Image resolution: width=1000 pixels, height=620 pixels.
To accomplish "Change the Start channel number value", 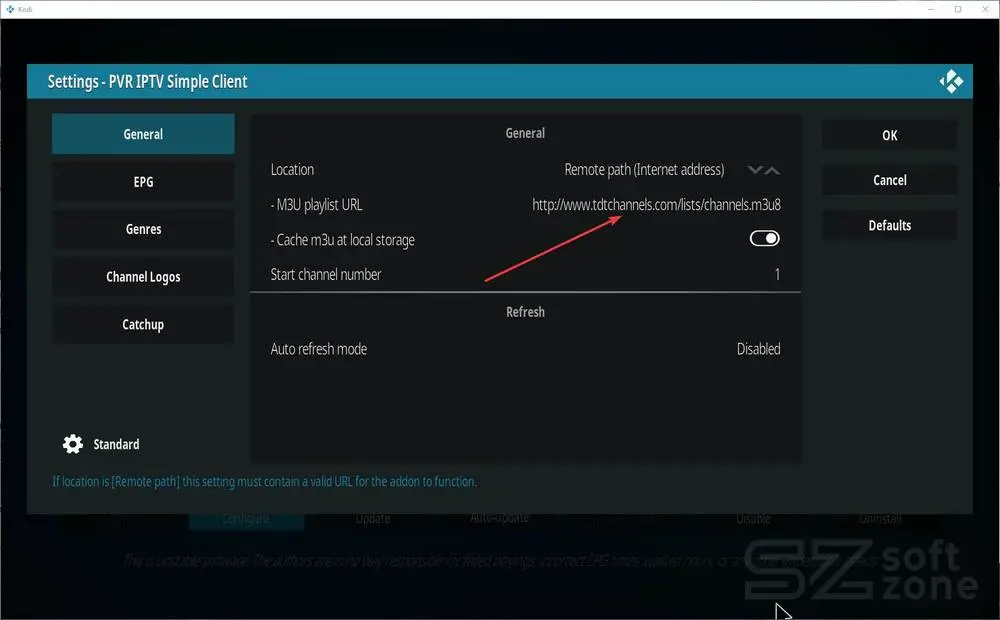I will click(x=777, y=274).
